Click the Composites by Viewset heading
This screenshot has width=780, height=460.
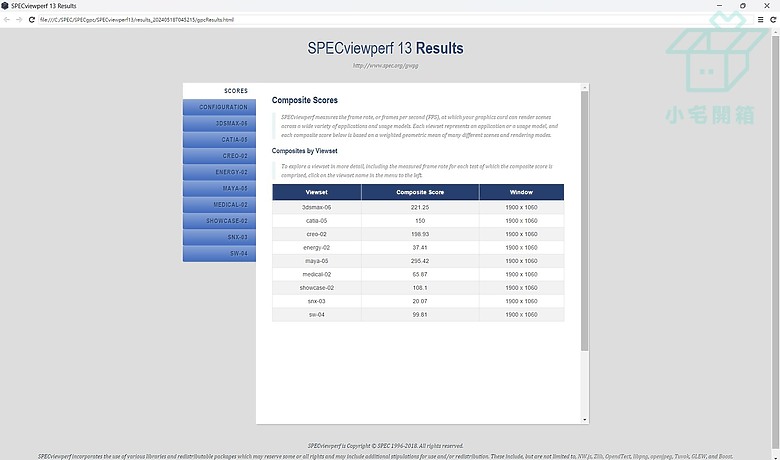[304, 151]
